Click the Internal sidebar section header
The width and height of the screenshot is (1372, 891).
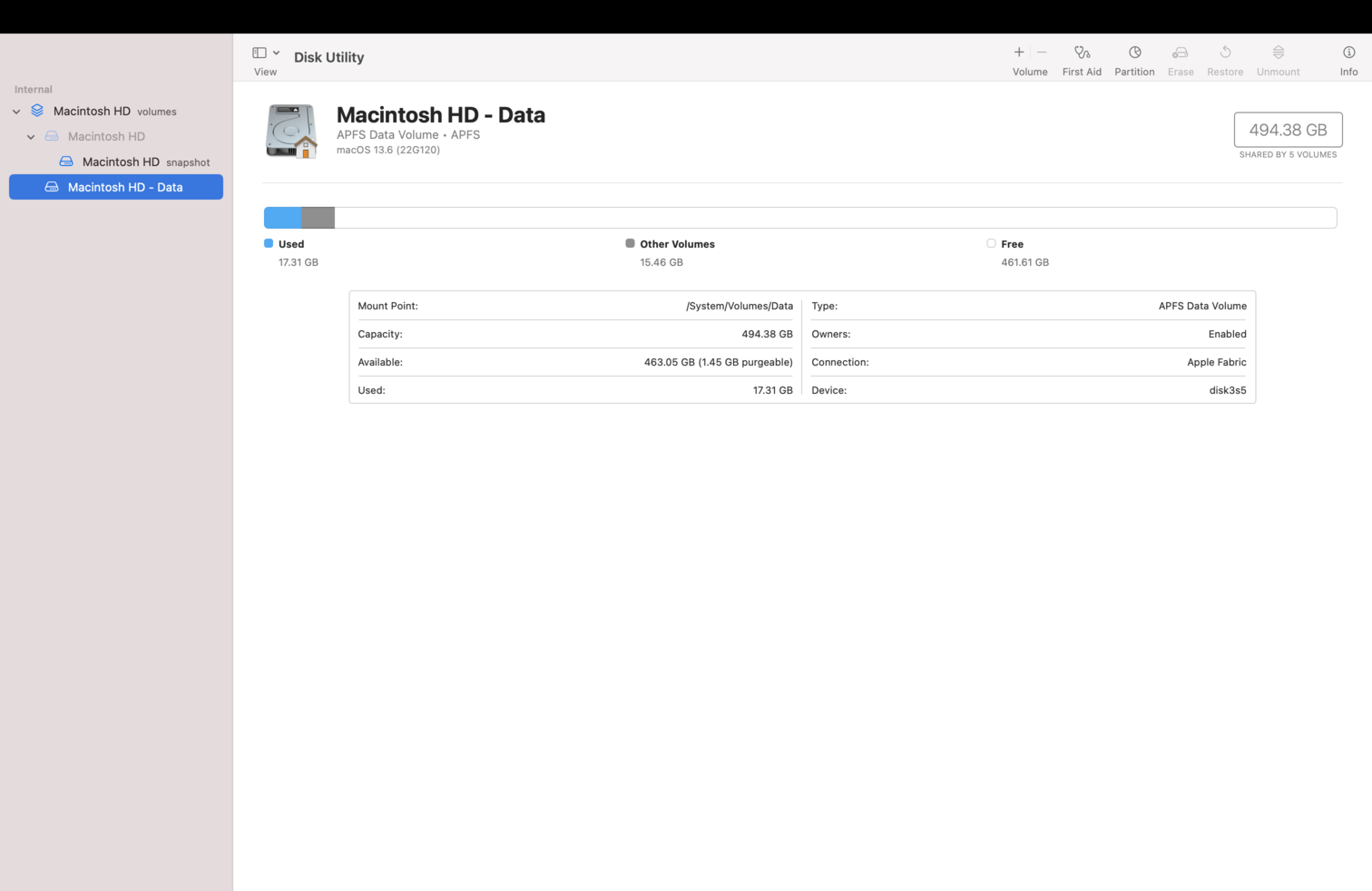tap(34, 89)
